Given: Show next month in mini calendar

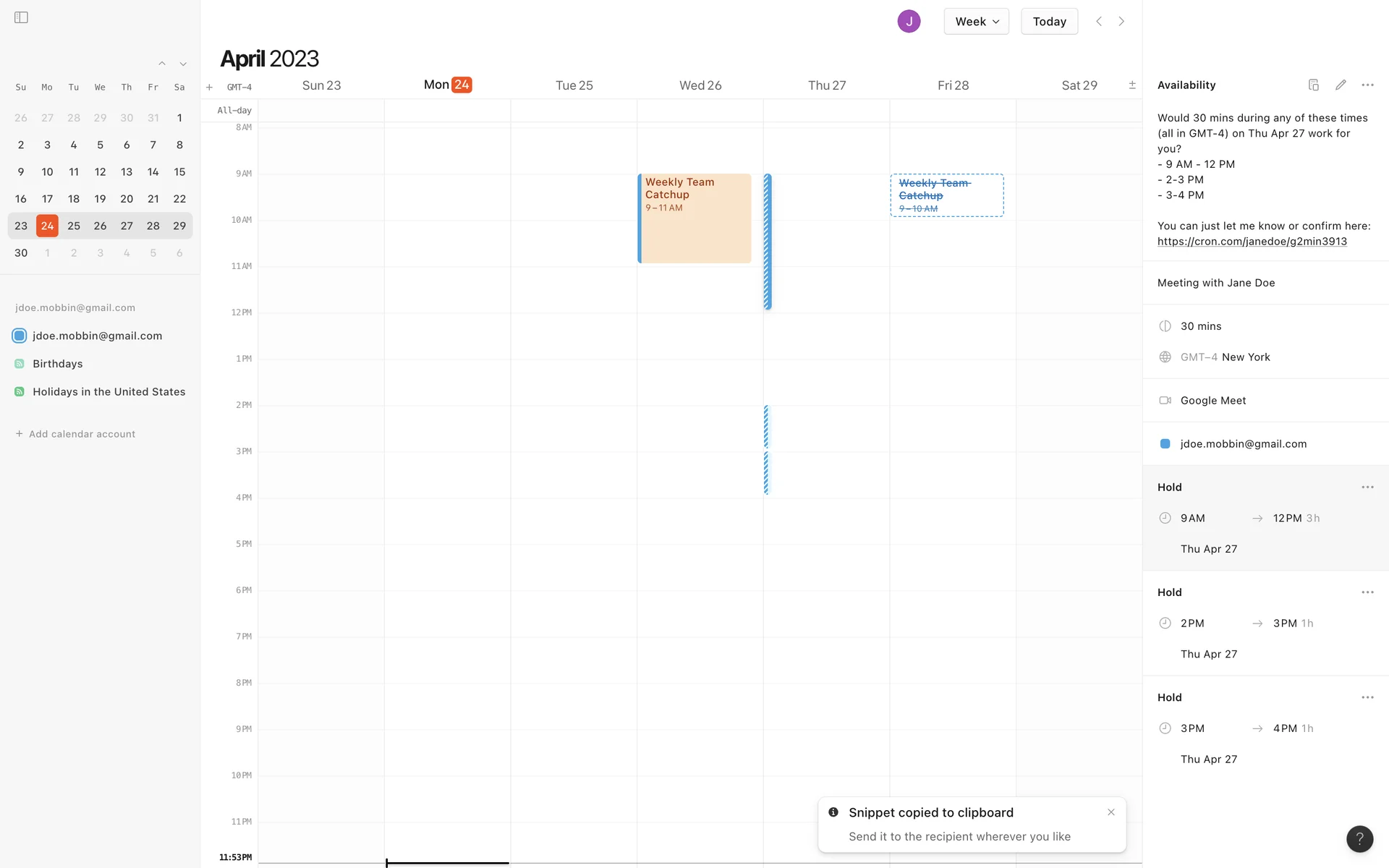Looking at the screenshot, I should 183,64.
